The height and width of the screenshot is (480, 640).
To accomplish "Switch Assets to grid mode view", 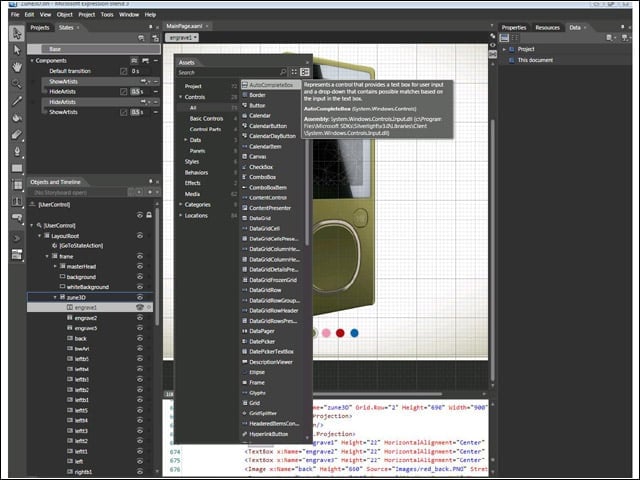I will 294,72.
